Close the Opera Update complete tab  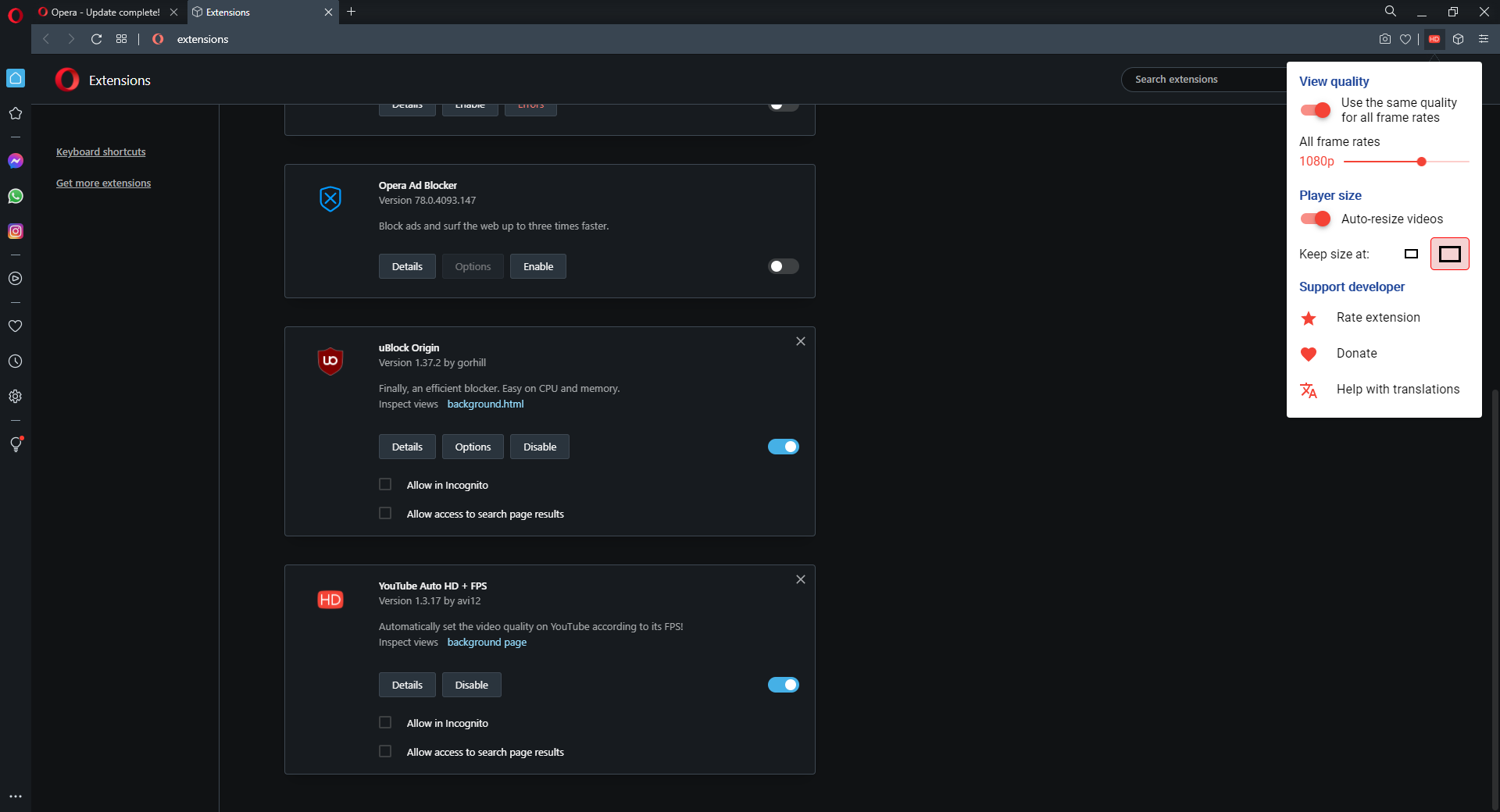coord(173,12)
